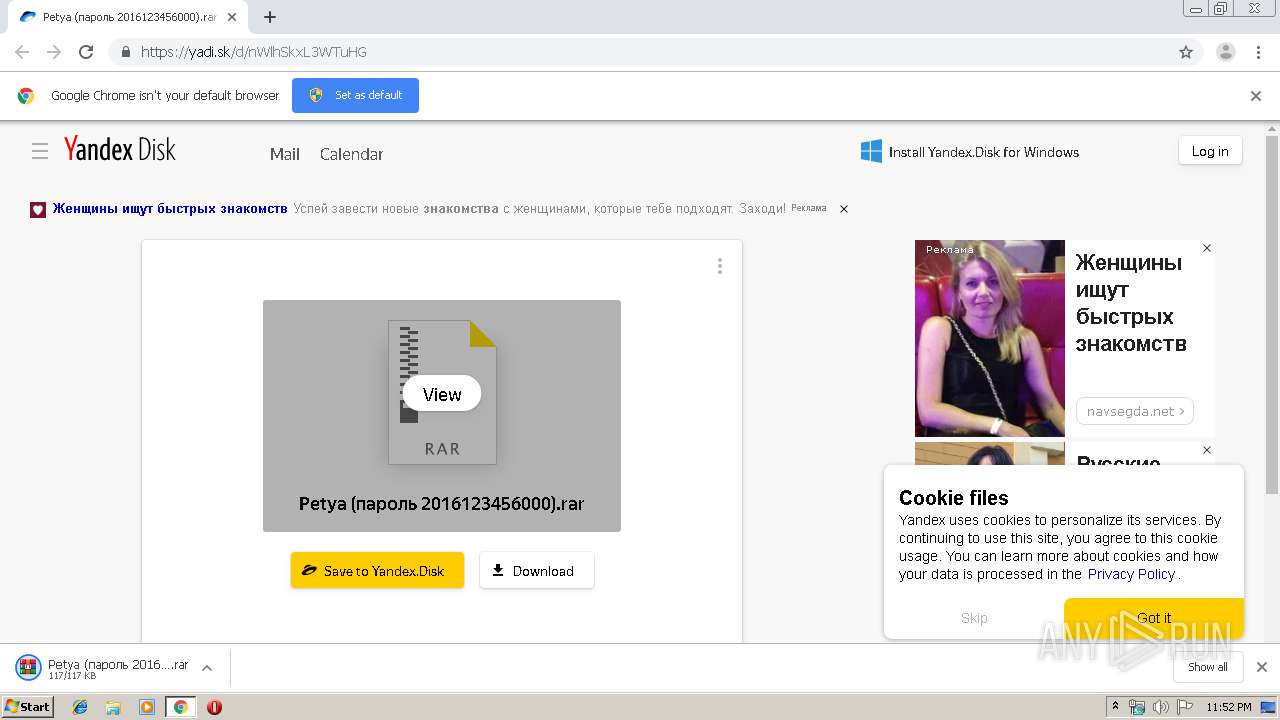The height and width of the screenshot is (720, 1280).
Task: Reload the page with the refresh icon
Action: point(86,52)
